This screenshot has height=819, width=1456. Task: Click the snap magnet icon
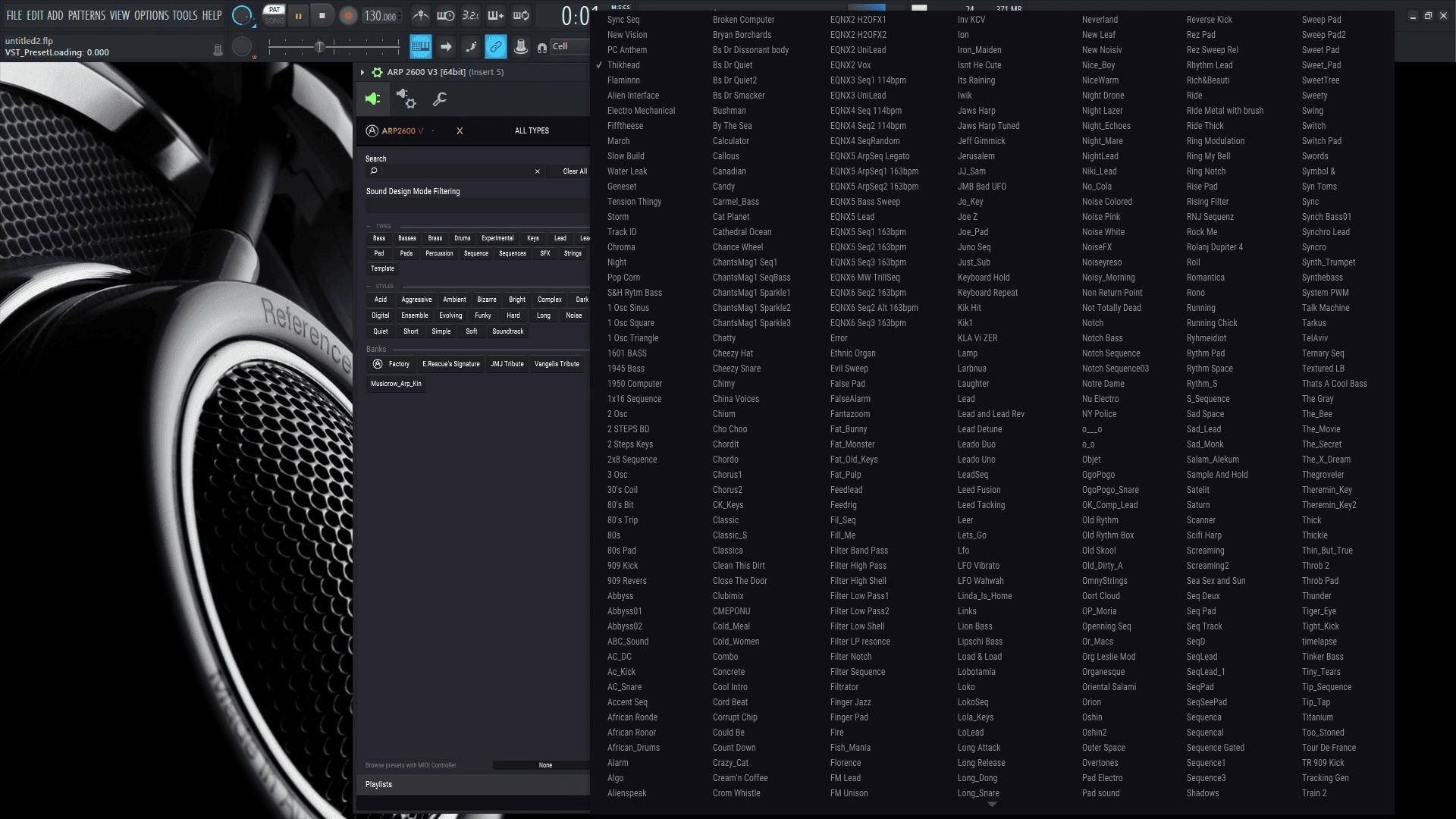542,48
